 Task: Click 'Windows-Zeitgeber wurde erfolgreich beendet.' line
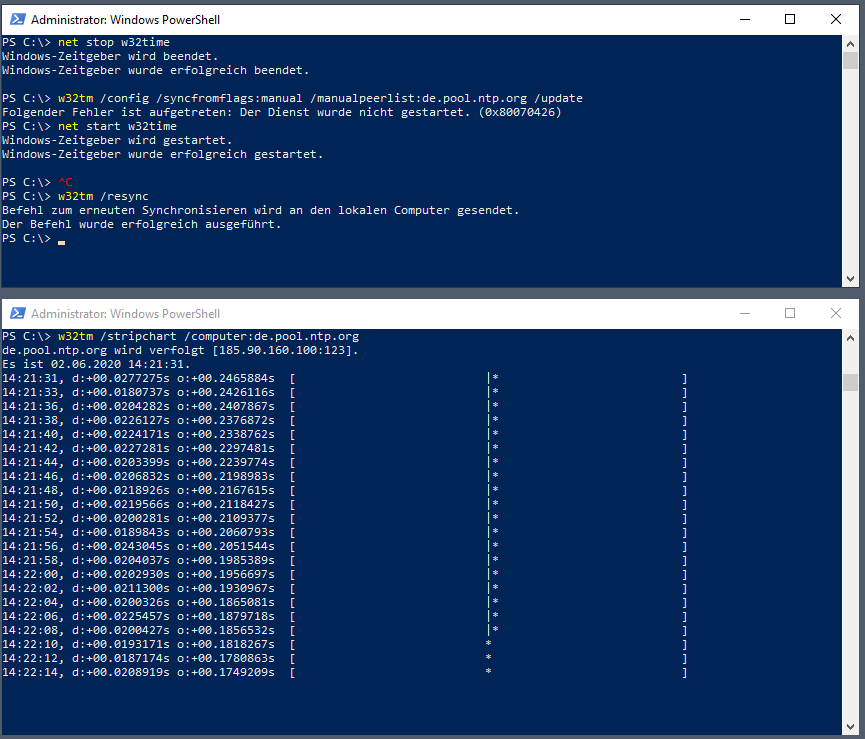tap(156, 71)
